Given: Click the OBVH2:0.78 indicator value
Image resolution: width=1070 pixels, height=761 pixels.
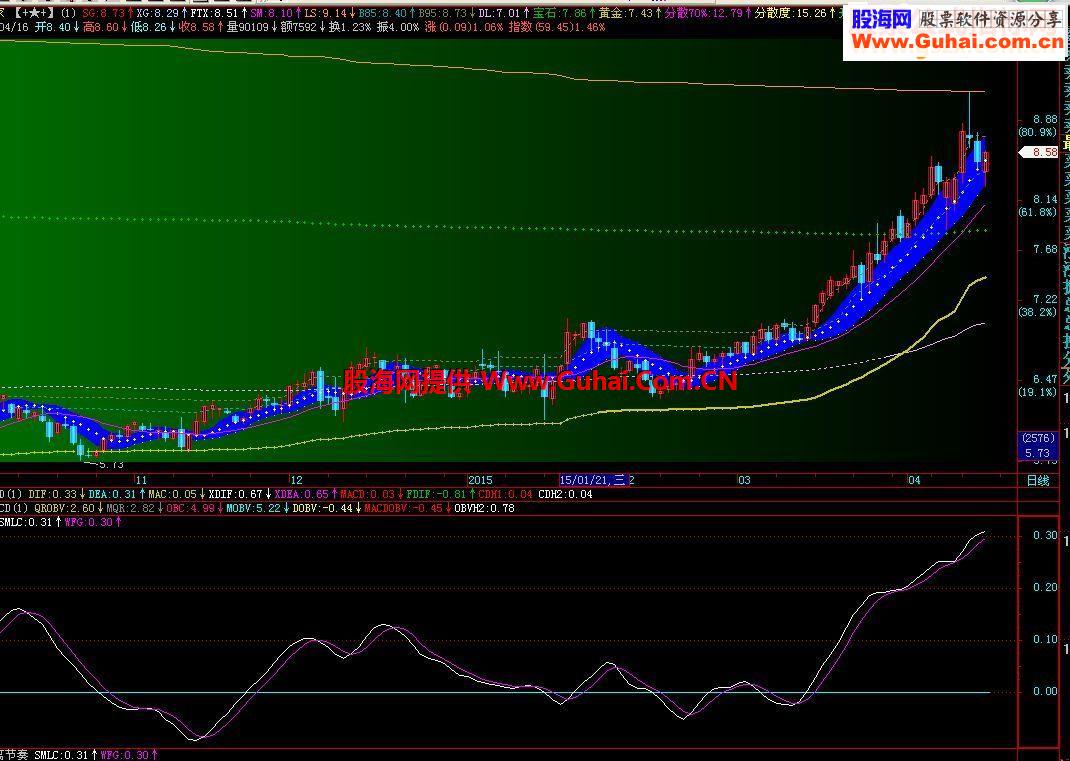Looking at the screenshot, I should pos(484,508).
